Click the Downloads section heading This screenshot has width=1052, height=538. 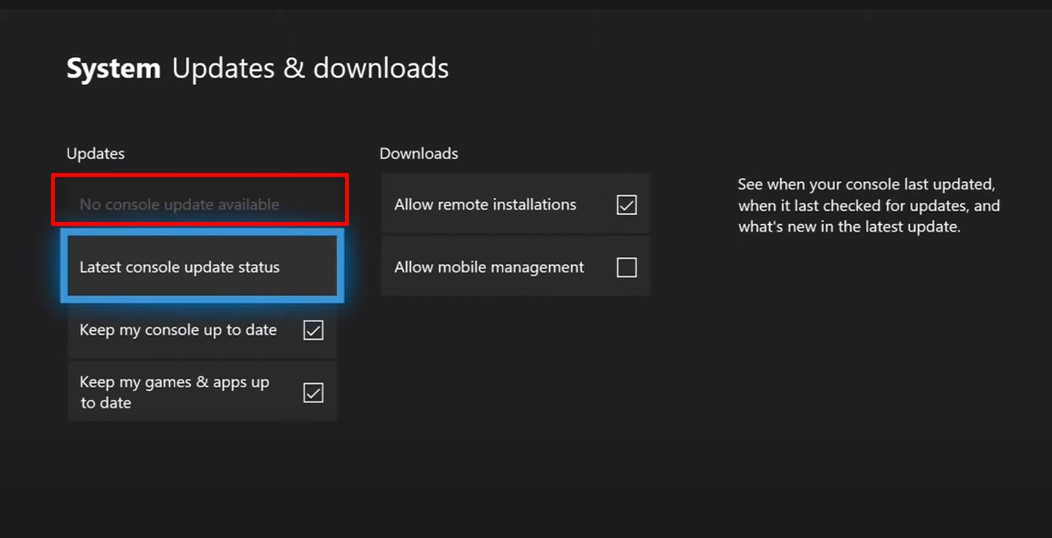click(419, 154)
